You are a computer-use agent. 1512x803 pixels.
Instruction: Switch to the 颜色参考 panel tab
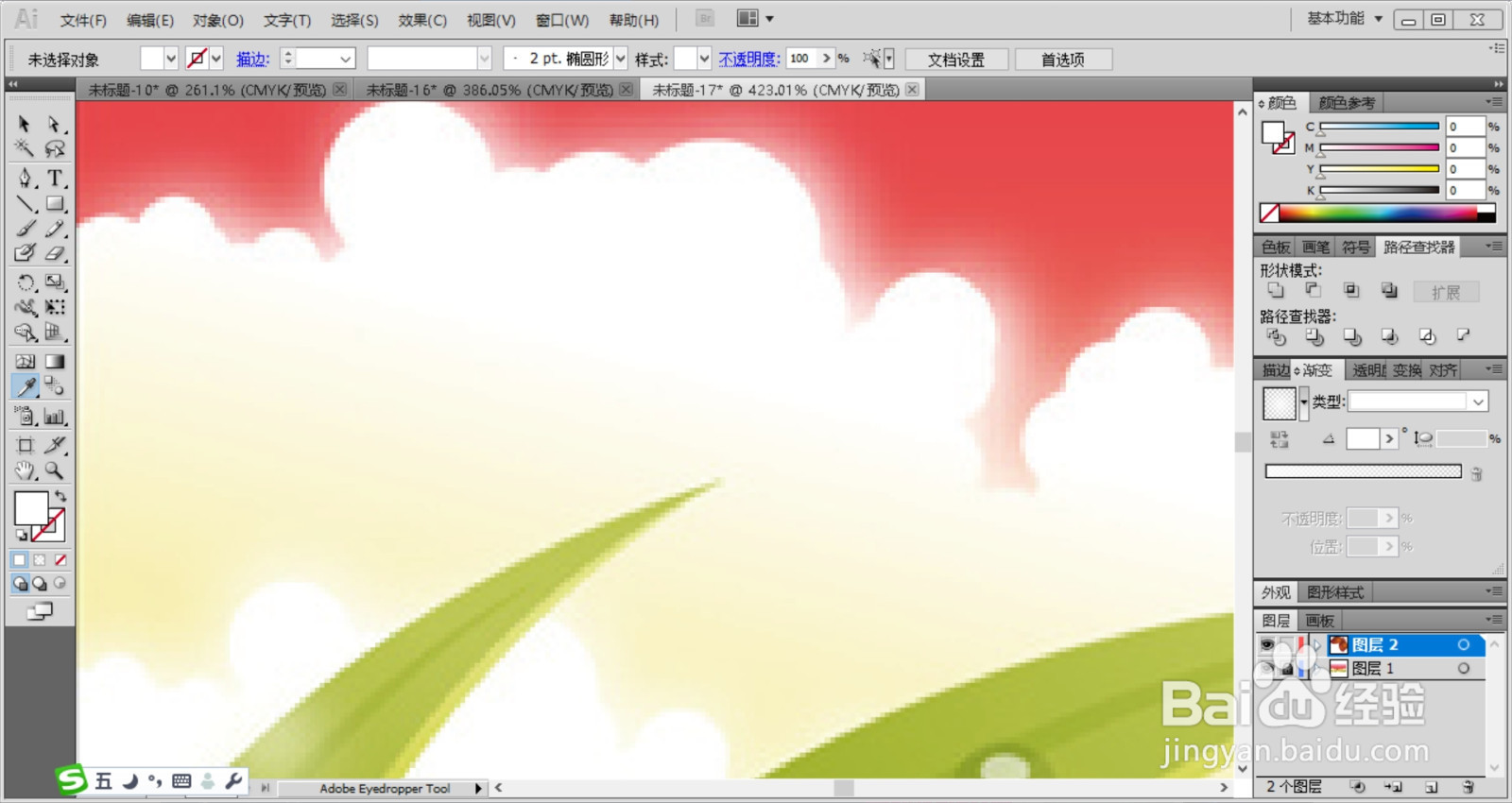(x=1348, y=102)
